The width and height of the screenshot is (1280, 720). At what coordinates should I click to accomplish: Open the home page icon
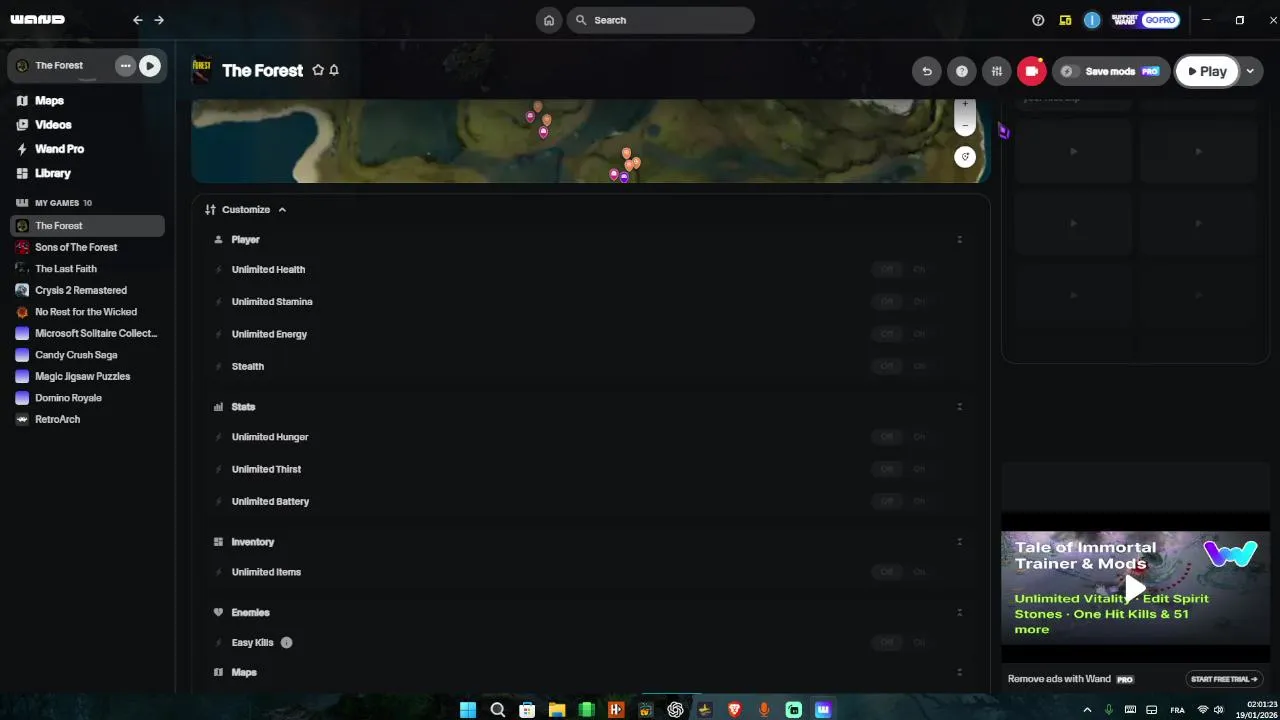[x=548, y=20]
